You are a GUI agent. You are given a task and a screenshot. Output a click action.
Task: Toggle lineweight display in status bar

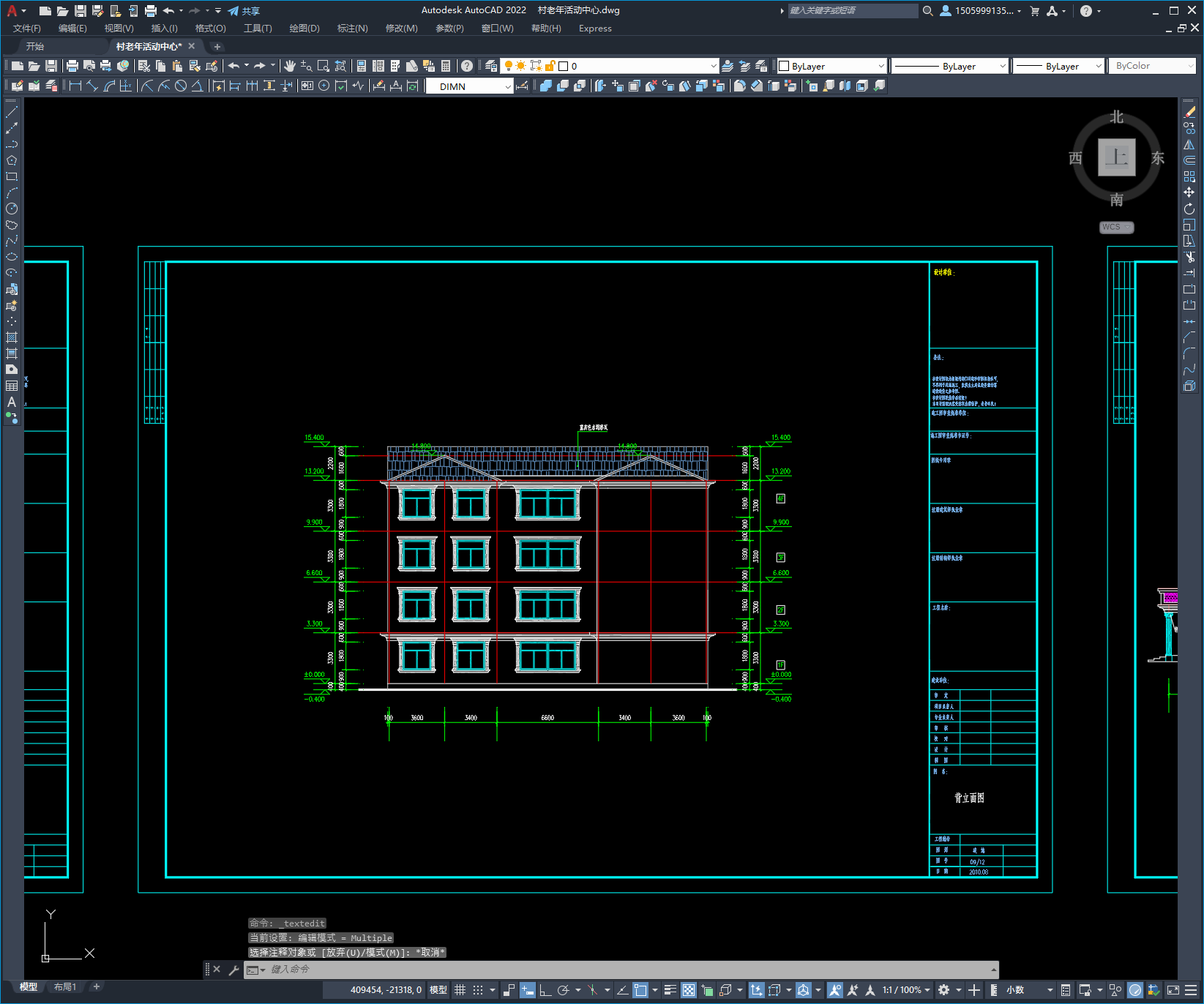[x=670, y=990]
